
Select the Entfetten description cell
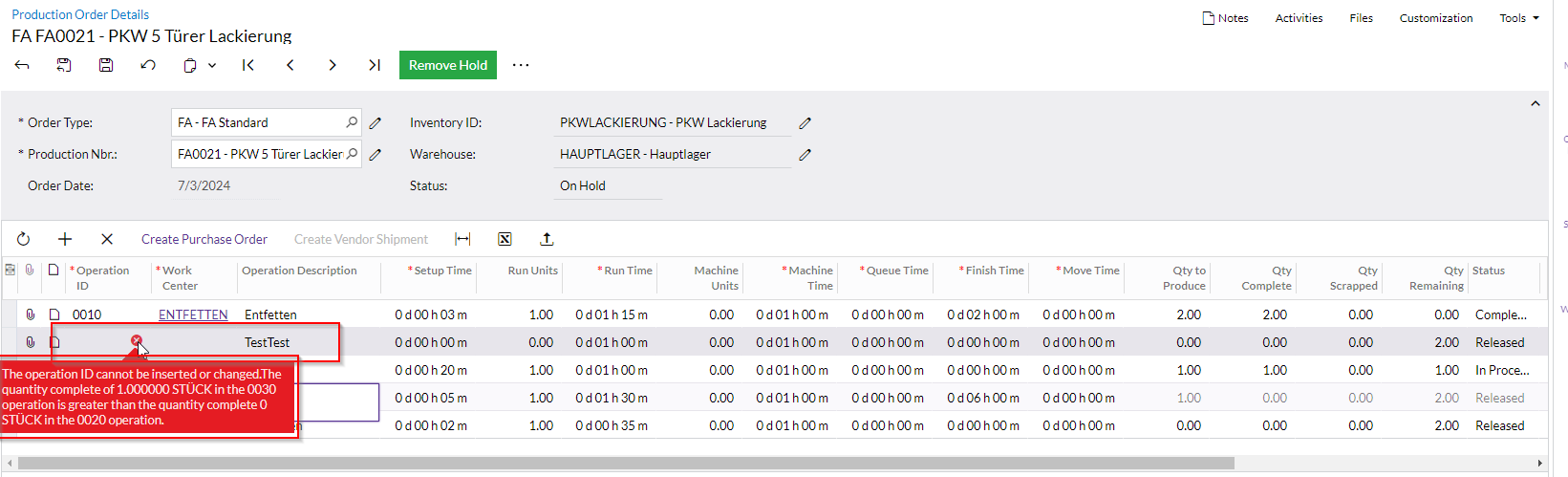(309, 314)
